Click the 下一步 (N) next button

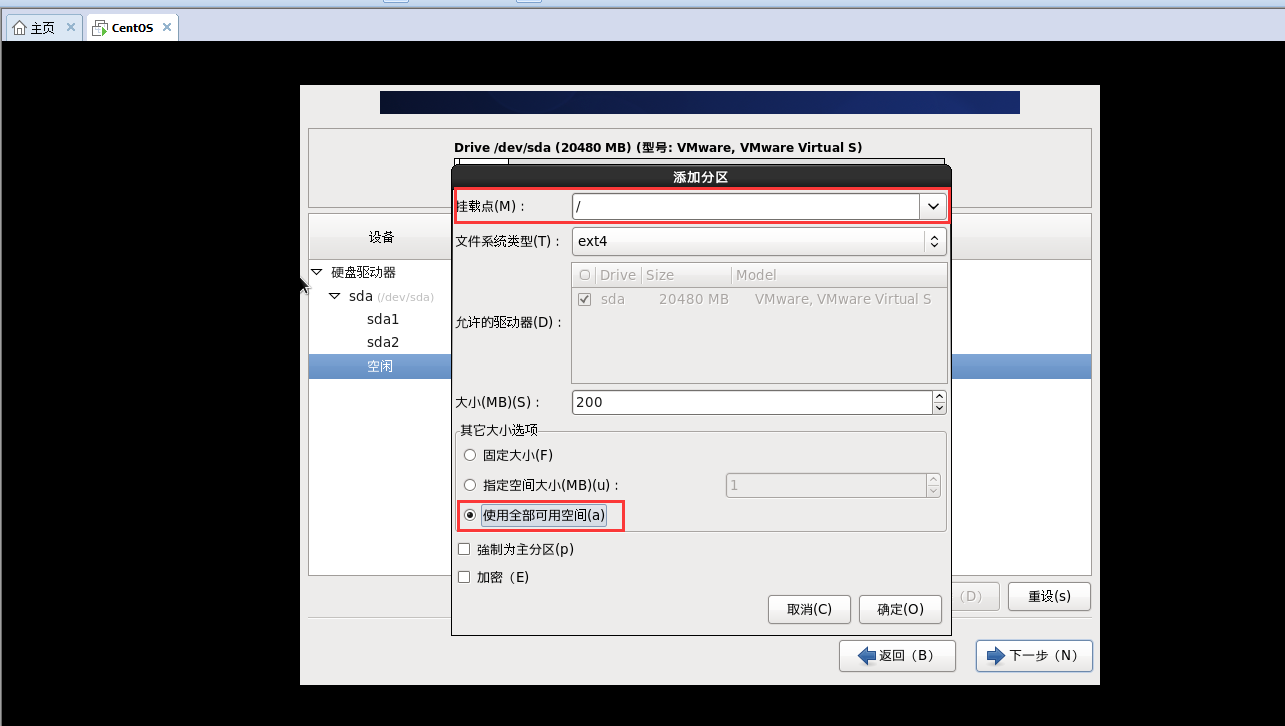coord(1034,656)
